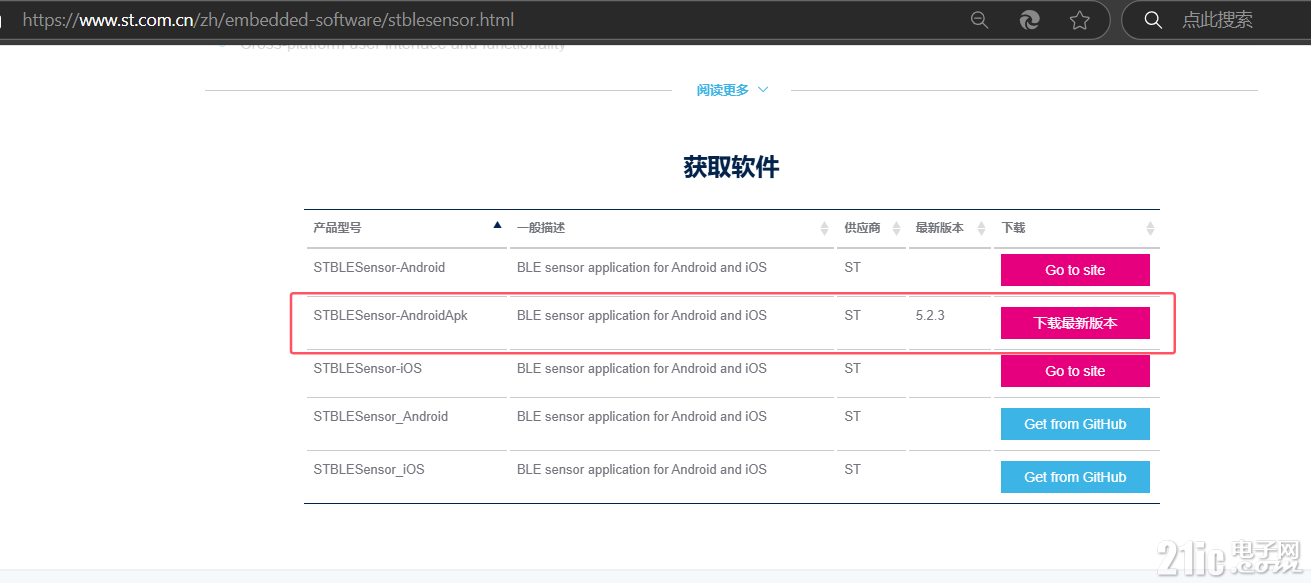Viewport: 1311px width, 583px height.
Task: Sort the table by the 产品型号 arrow
Action: click(x=497, y=225)
